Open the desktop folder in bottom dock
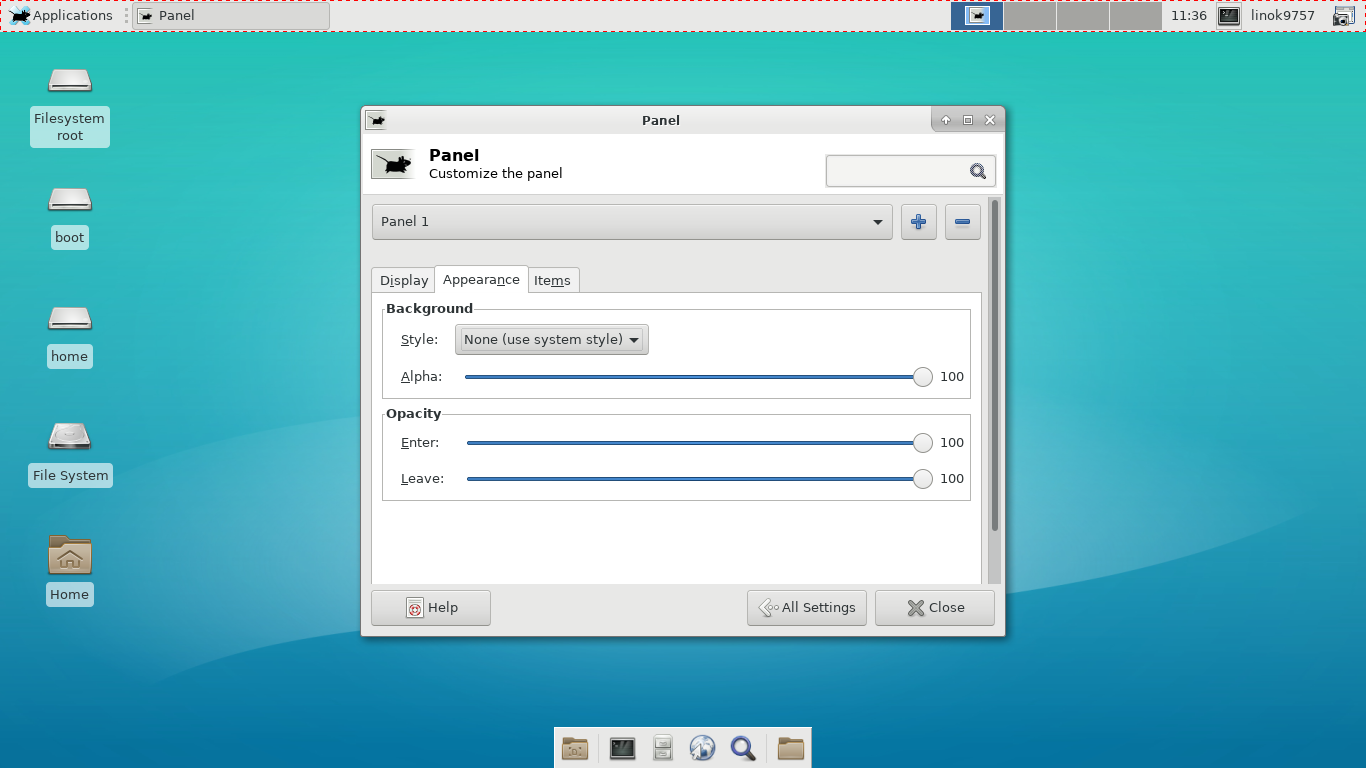 (x=575, y=748)
